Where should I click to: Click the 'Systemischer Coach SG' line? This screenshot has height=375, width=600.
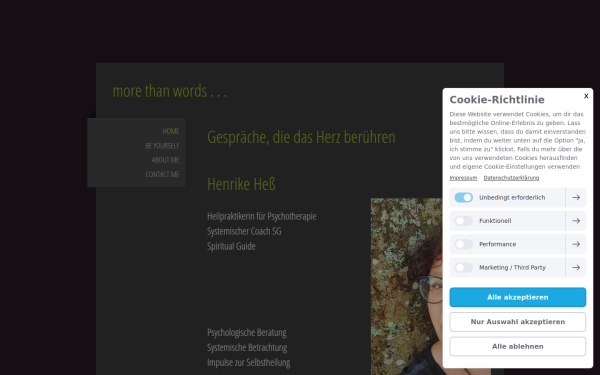click(244, 231)
